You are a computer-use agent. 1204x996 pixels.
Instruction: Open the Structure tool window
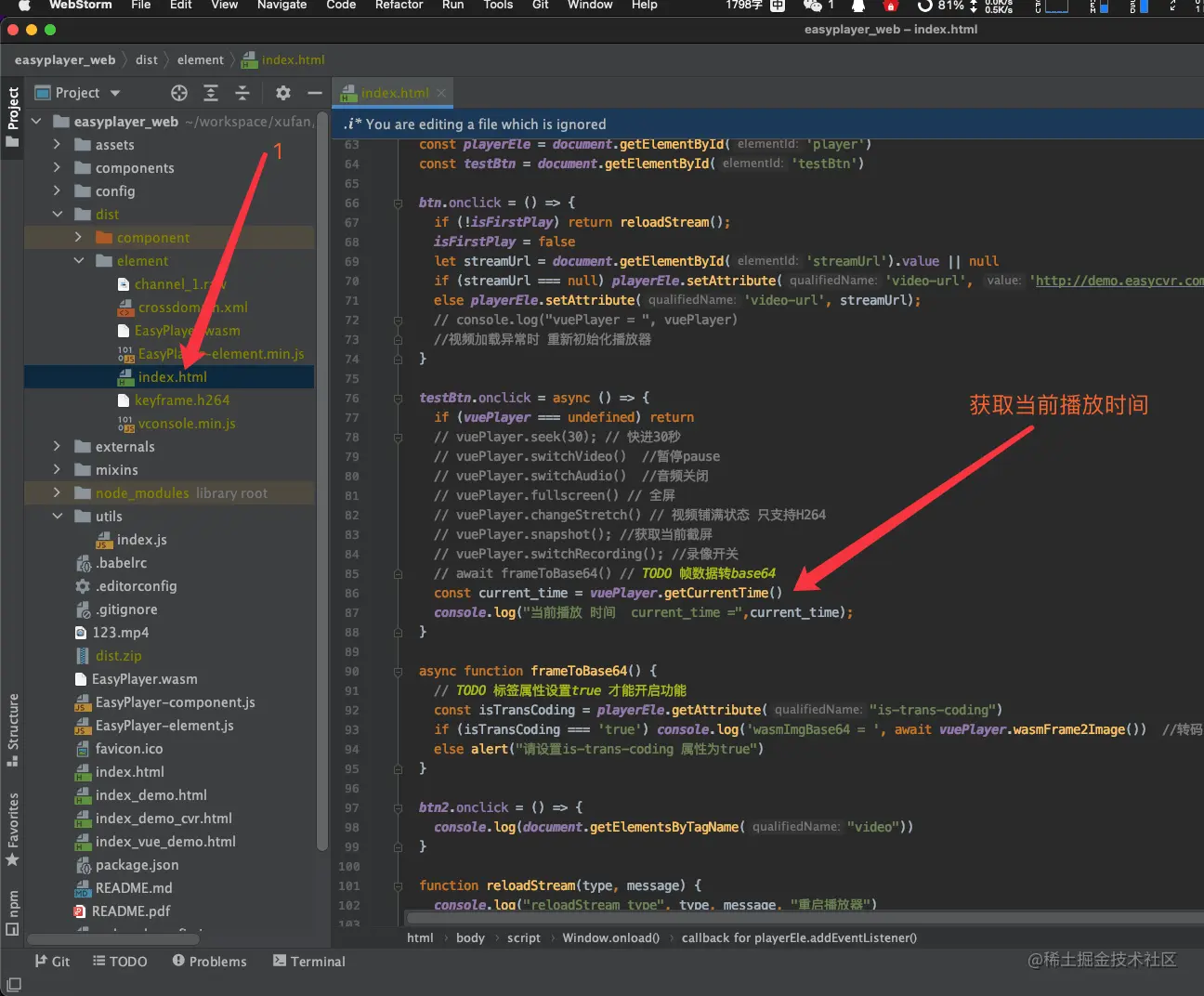pyautogui.click(x=13, y=729)
